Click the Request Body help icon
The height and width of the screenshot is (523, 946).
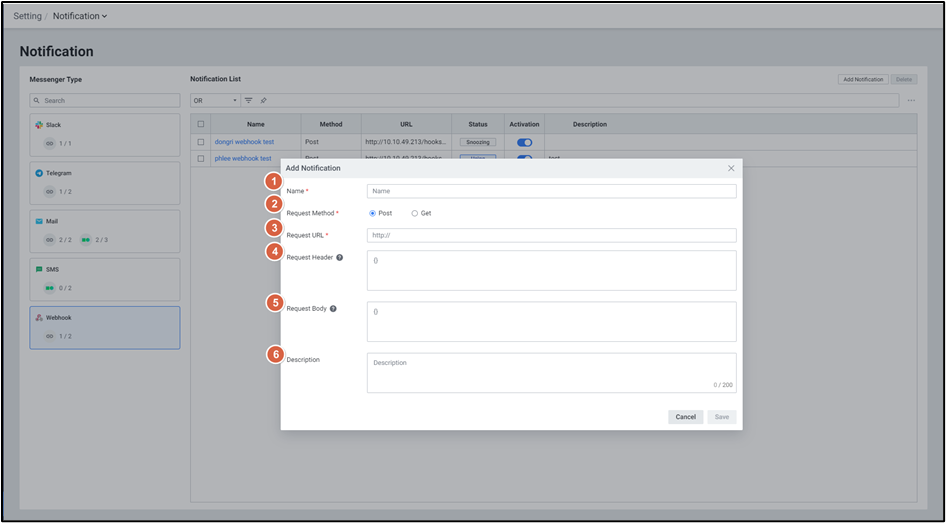click(x=333, y=309)
